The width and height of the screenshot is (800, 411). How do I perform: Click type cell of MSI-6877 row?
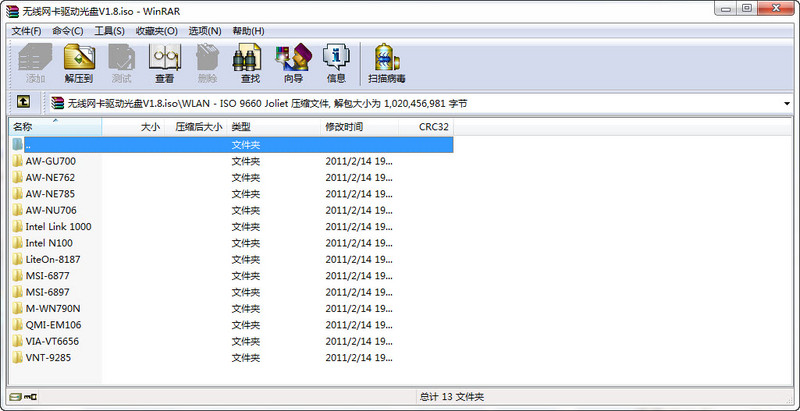pos(246,276)
